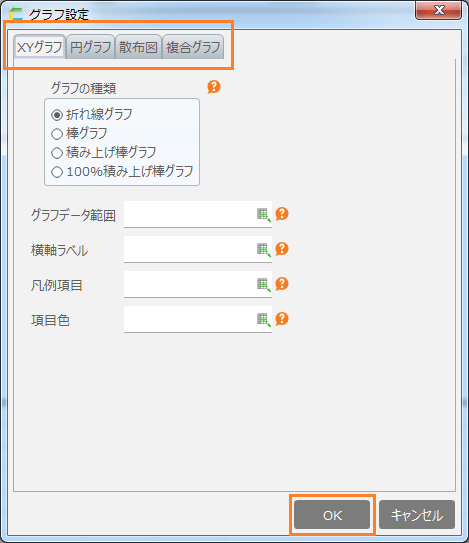Switch to 複合グラフ tab

tap(193, 47)
